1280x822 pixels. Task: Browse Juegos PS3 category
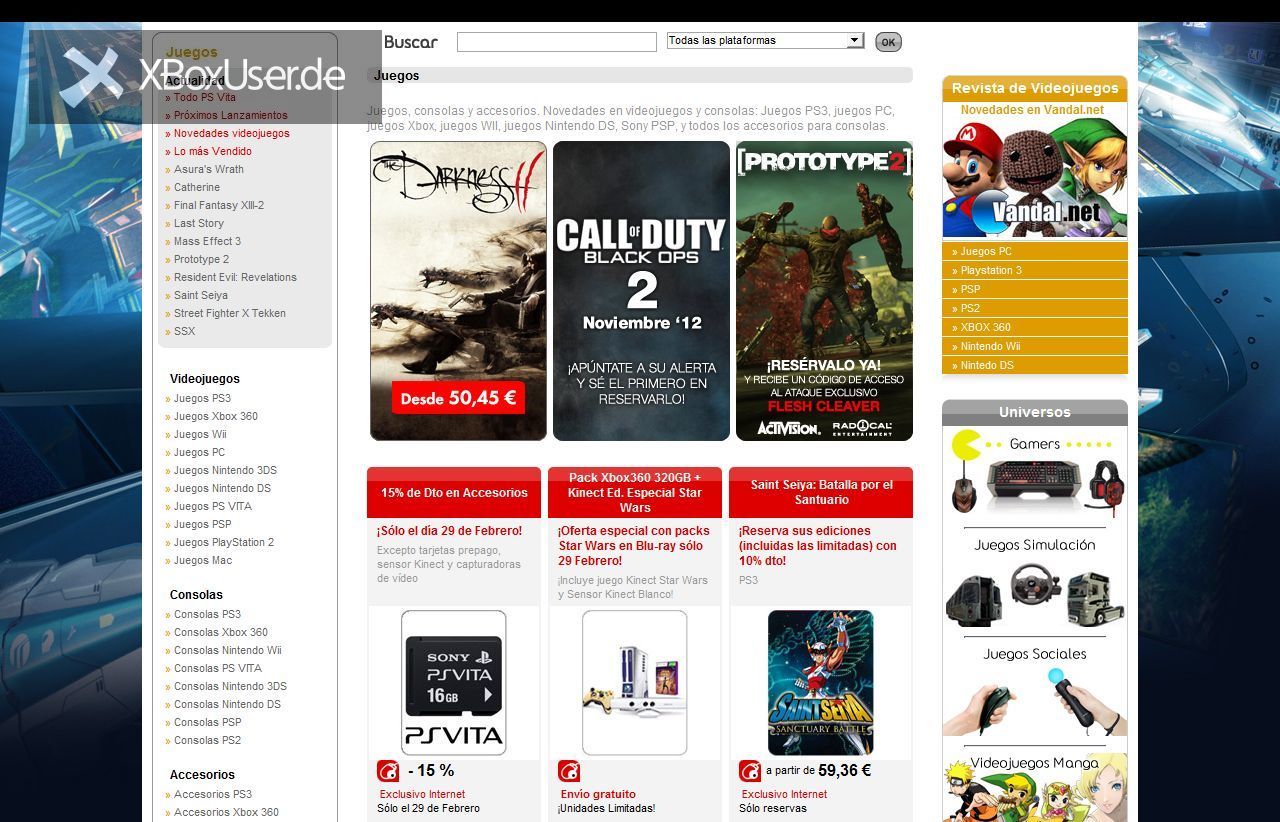pyautogui.click(x=202, y=398)
